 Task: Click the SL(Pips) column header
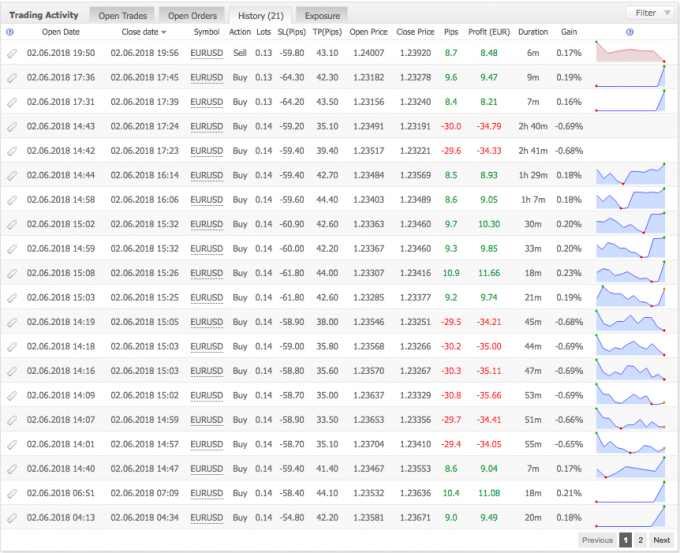pyautogui.click(x=291, y=32)
